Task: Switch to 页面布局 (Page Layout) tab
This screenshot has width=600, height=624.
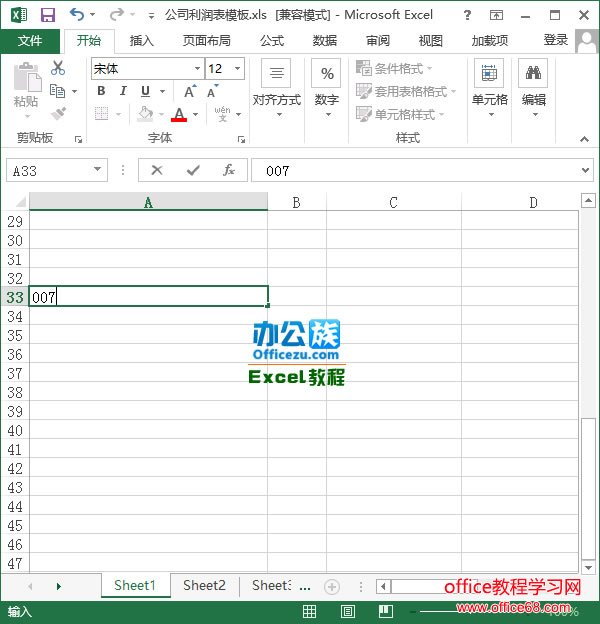Action: (206, 41)
